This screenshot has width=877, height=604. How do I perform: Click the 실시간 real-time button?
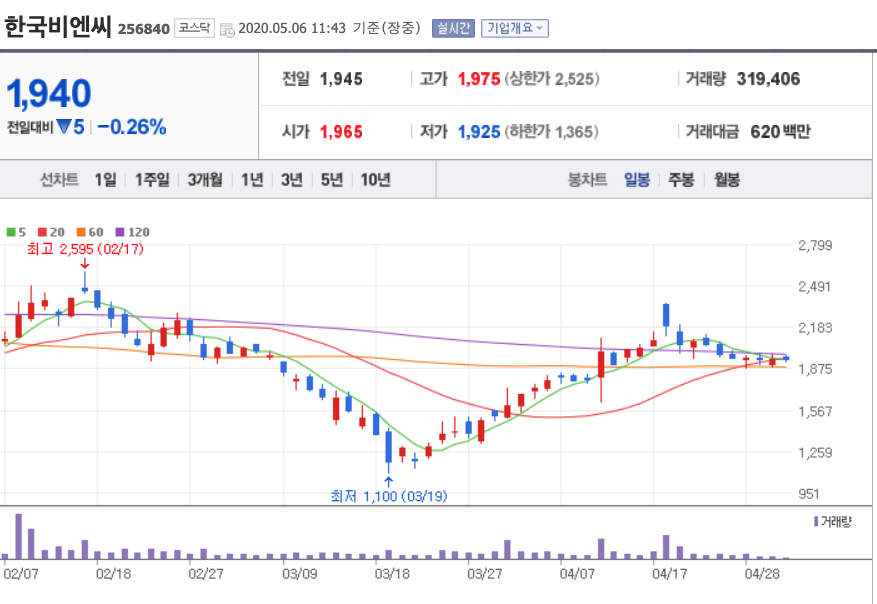453,28
